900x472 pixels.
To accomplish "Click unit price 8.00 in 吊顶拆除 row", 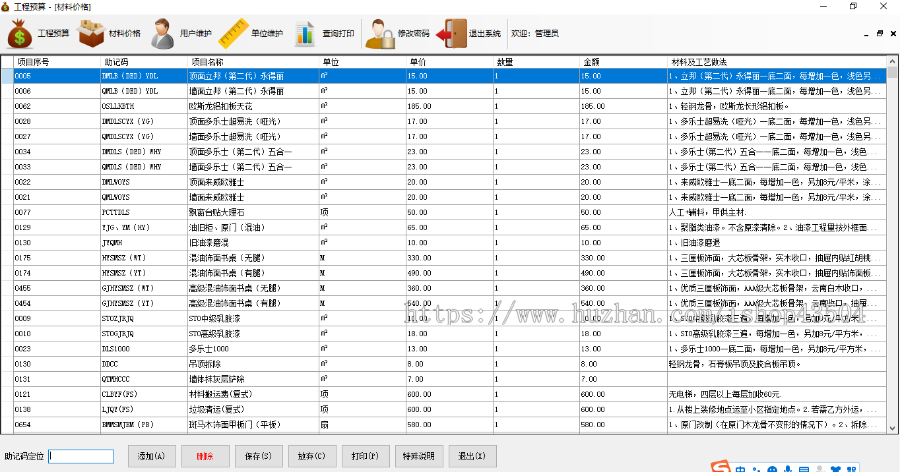I will tap(450, 364).
